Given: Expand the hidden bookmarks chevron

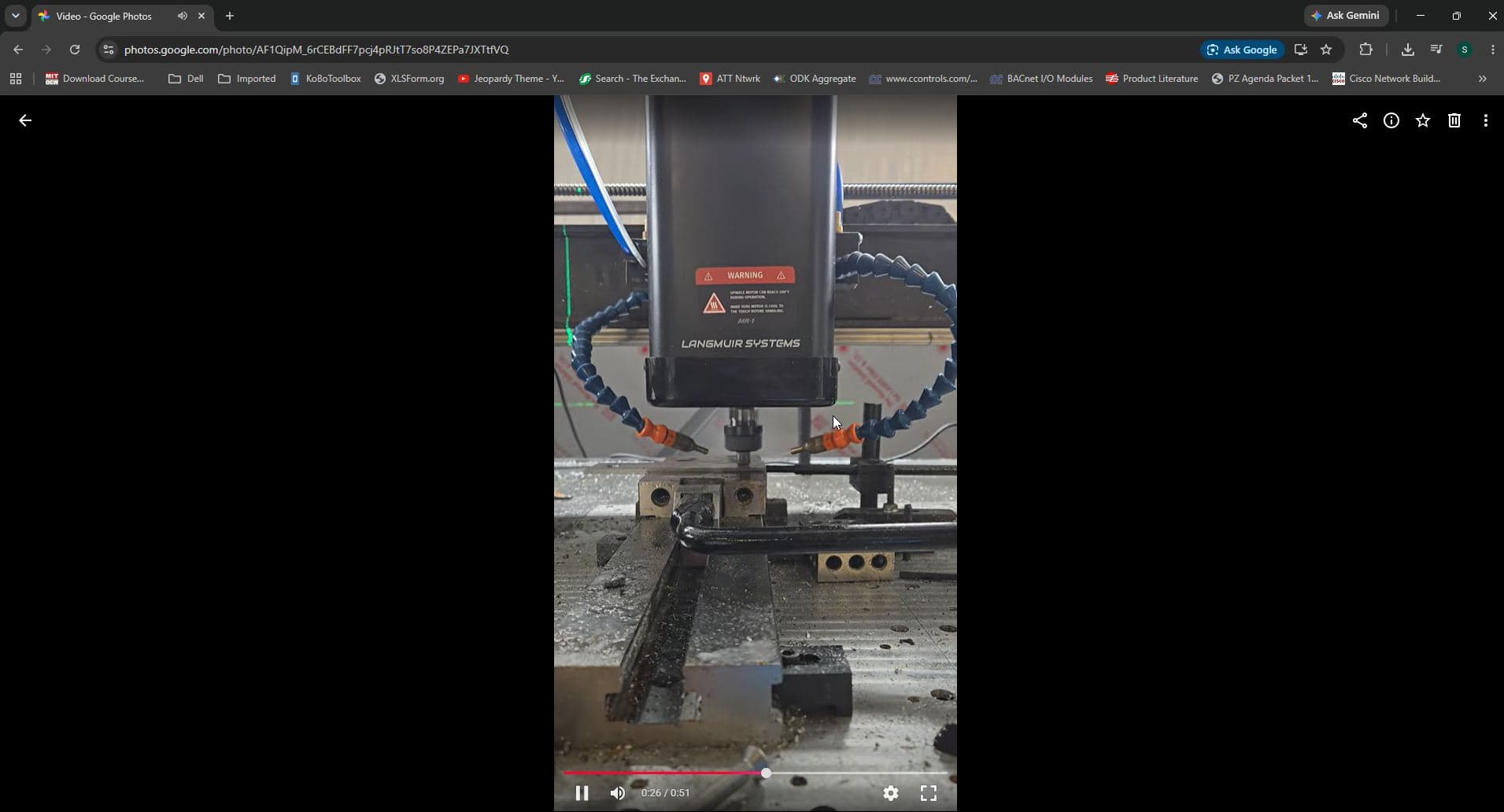Looking at the screenshot, I should point(1483,79).
